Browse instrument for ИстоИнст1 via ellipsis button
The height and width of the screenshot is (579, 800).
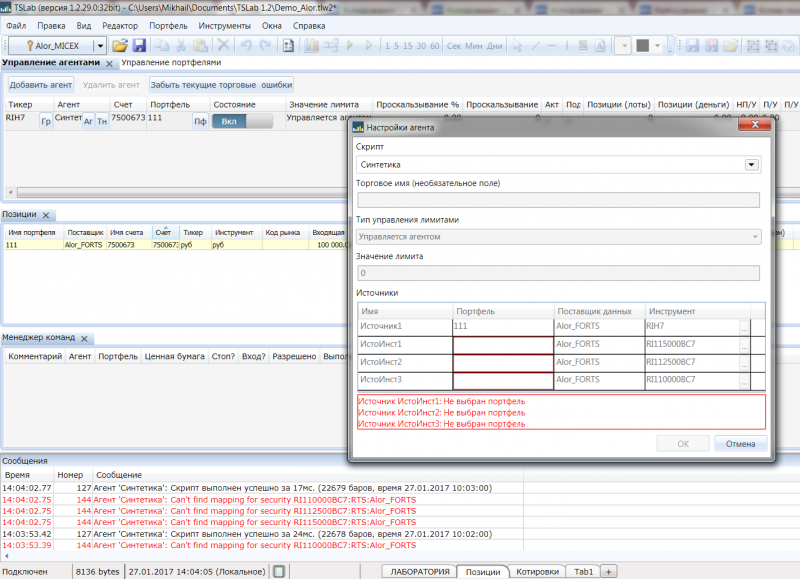743,344
